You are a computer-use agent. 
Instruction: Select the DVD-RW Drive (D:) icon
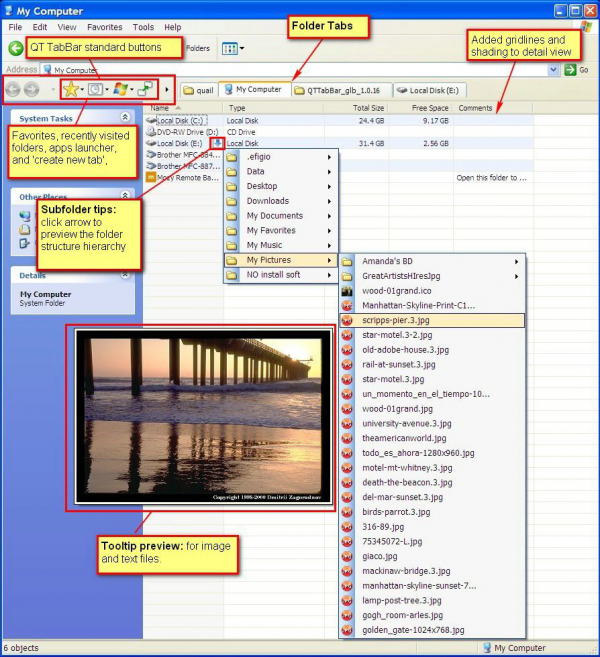tap(151, 132)
